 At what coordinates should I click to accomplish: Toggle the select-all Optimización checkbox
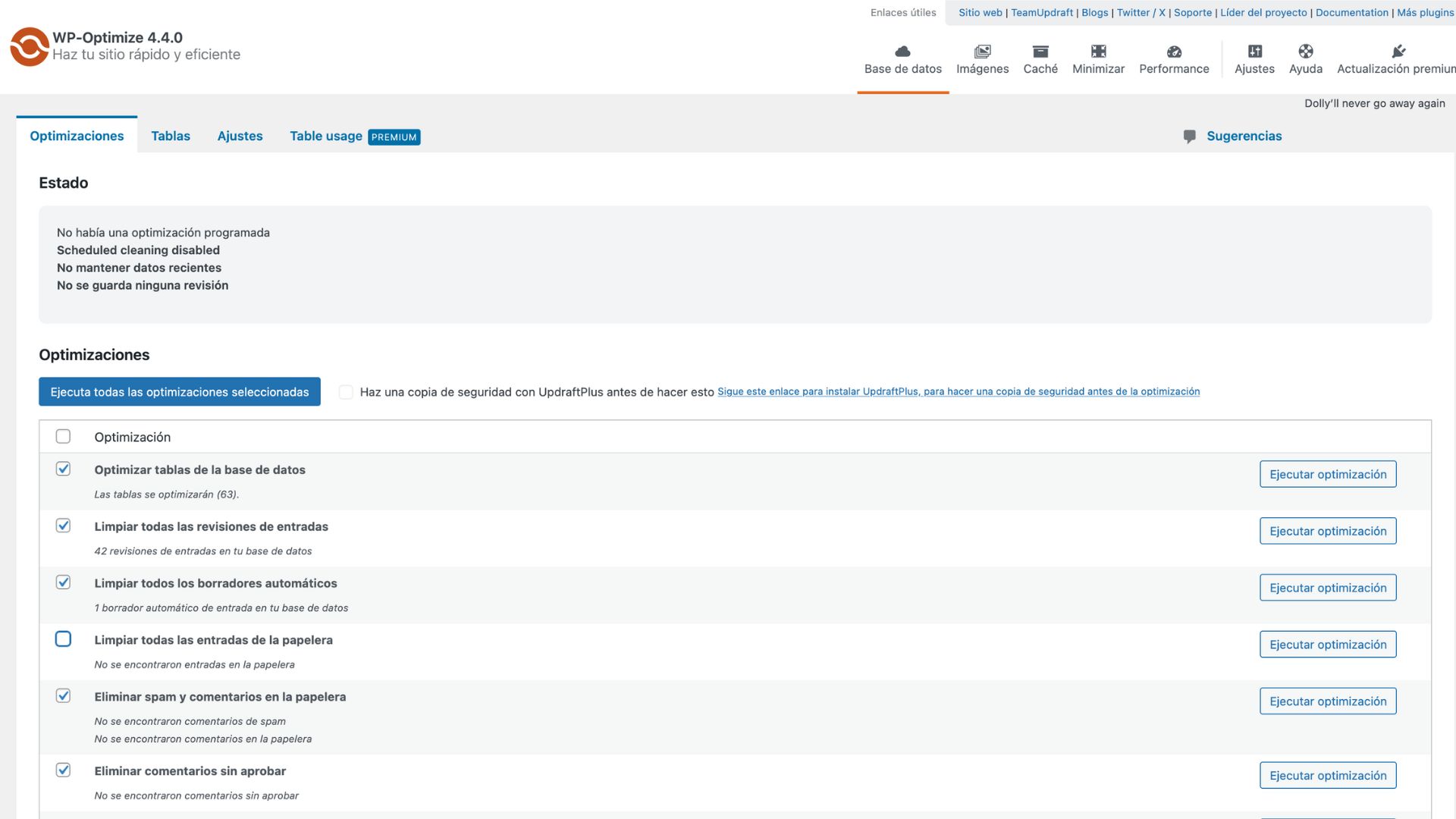click(64, 436)
